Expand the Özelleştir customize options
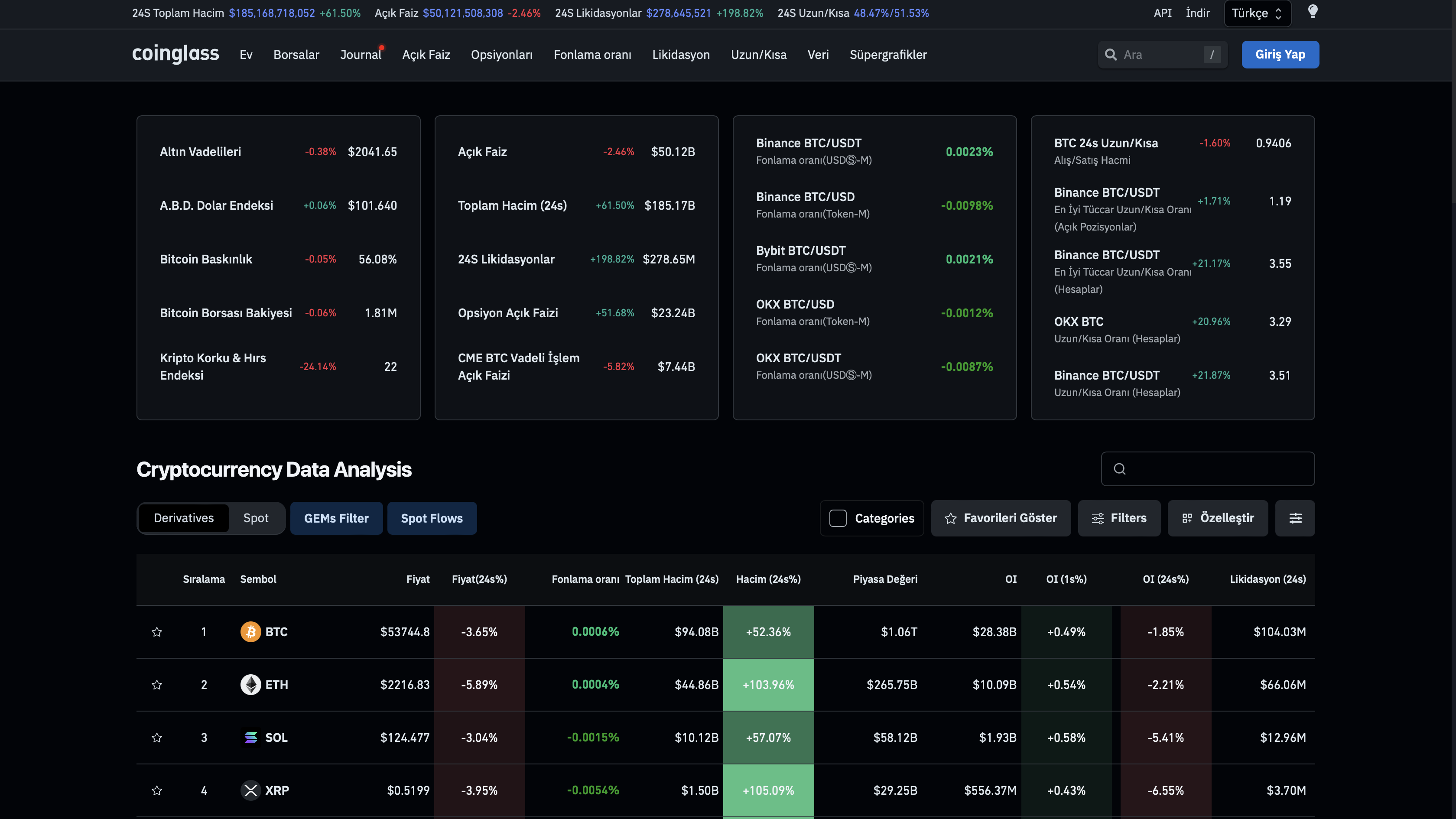 coord(1218,518)
